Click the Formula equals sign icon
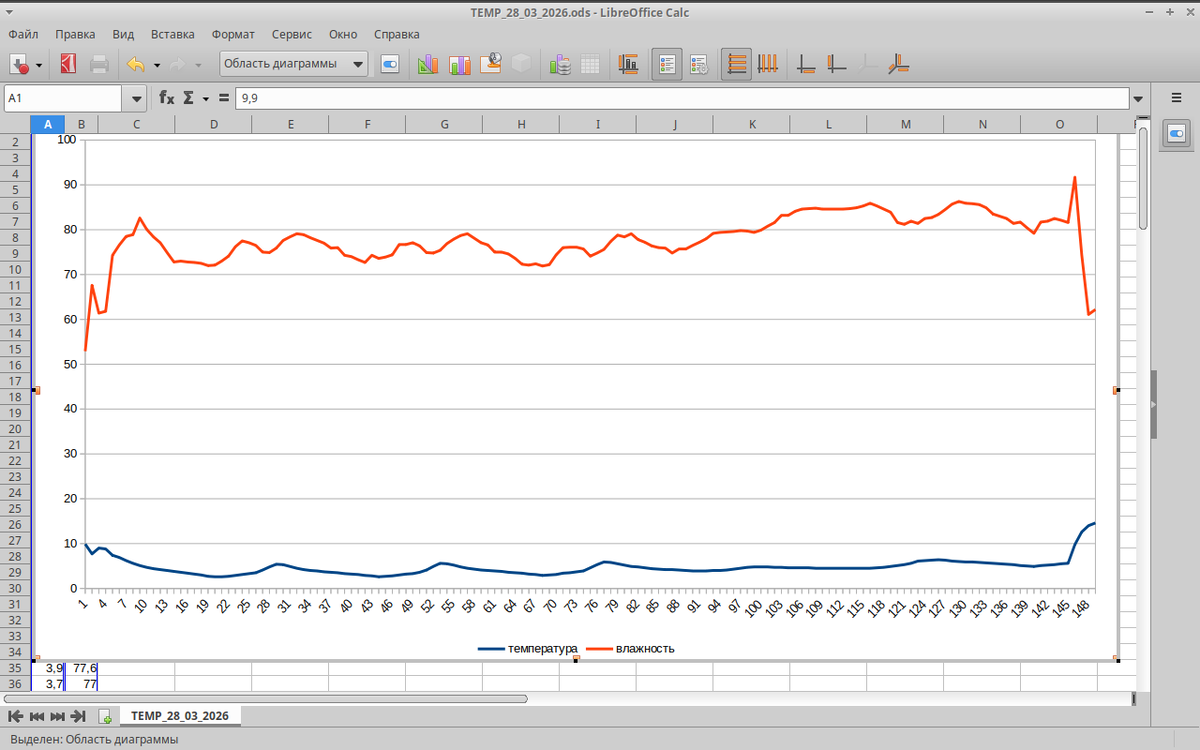The height and width of the screenshot is (750, 1200). [223, 98]
